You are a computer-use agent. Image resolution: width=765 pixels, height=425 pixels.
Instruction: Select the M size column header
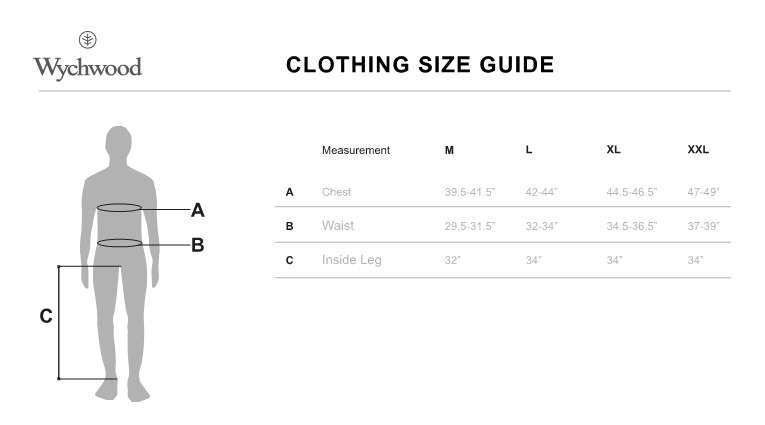[x=449, y=151]
